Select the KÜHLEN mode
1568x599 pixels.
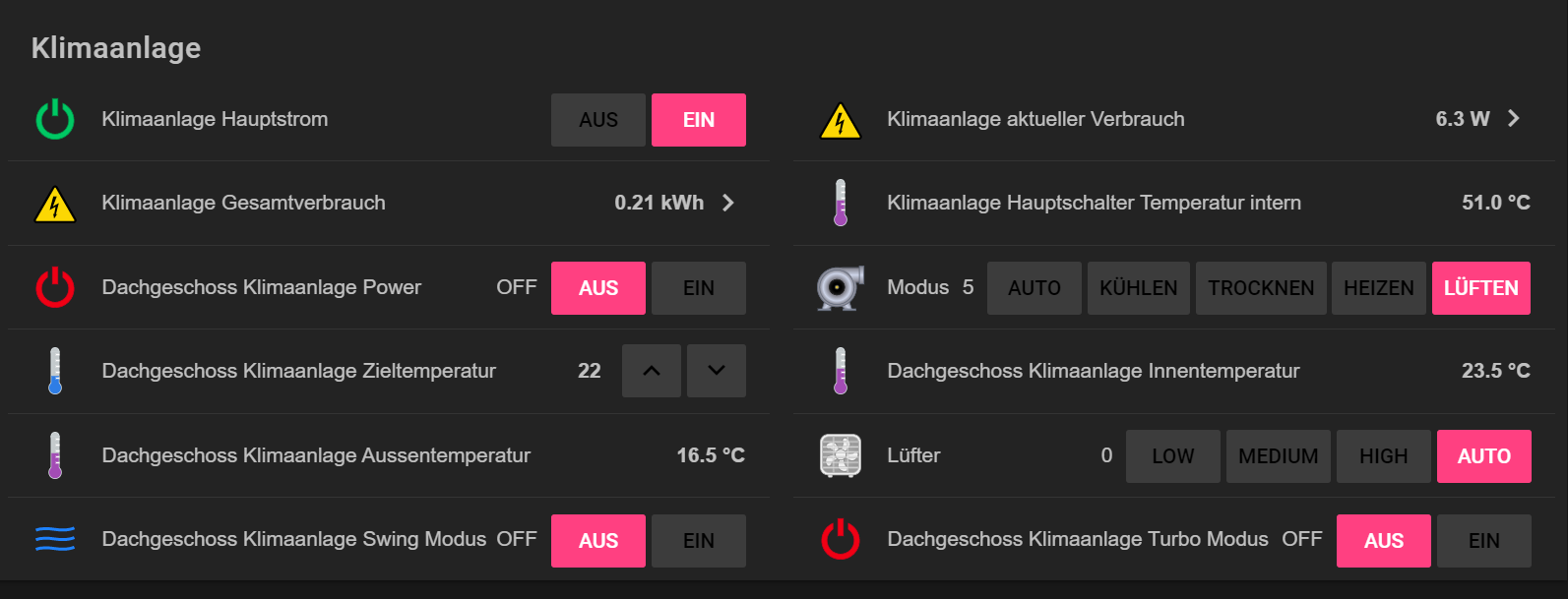(1138, 288)
